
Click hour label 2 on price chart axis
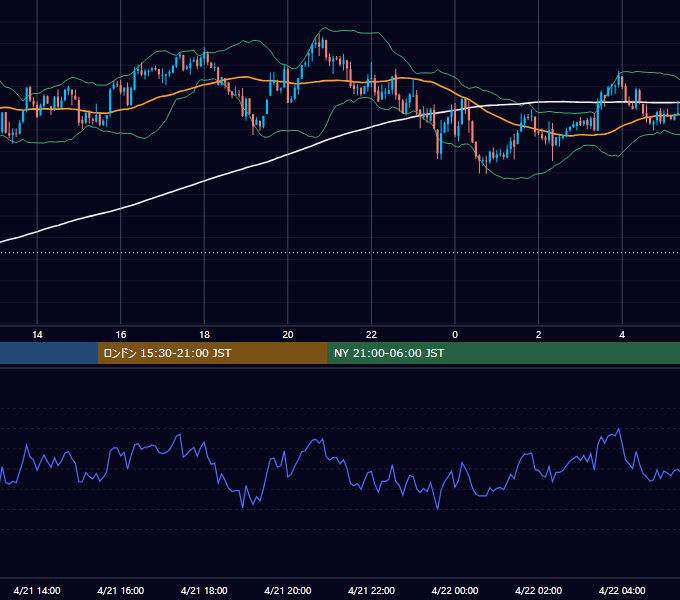coord(539,335)
